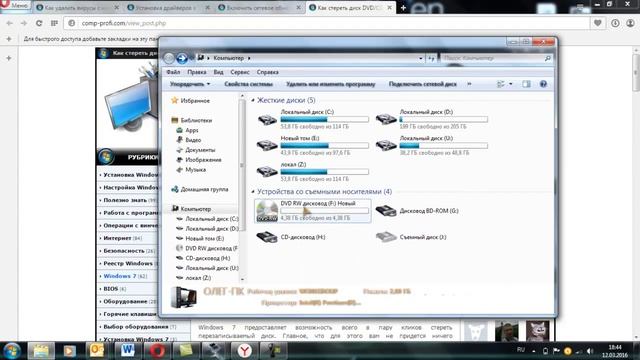
Task: Open BIOS rubric link on webpage
Action: [111, 289]
